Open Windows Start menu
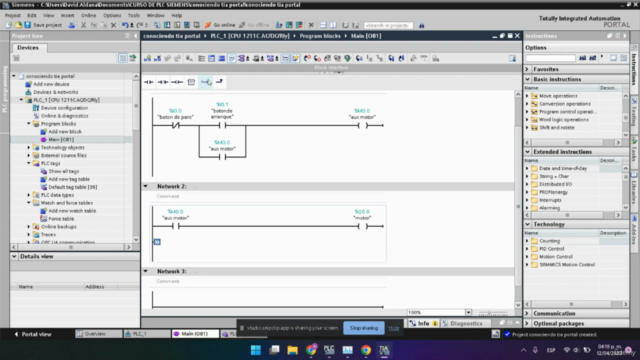This screenshot has width=640, height=360. point(256,350)
